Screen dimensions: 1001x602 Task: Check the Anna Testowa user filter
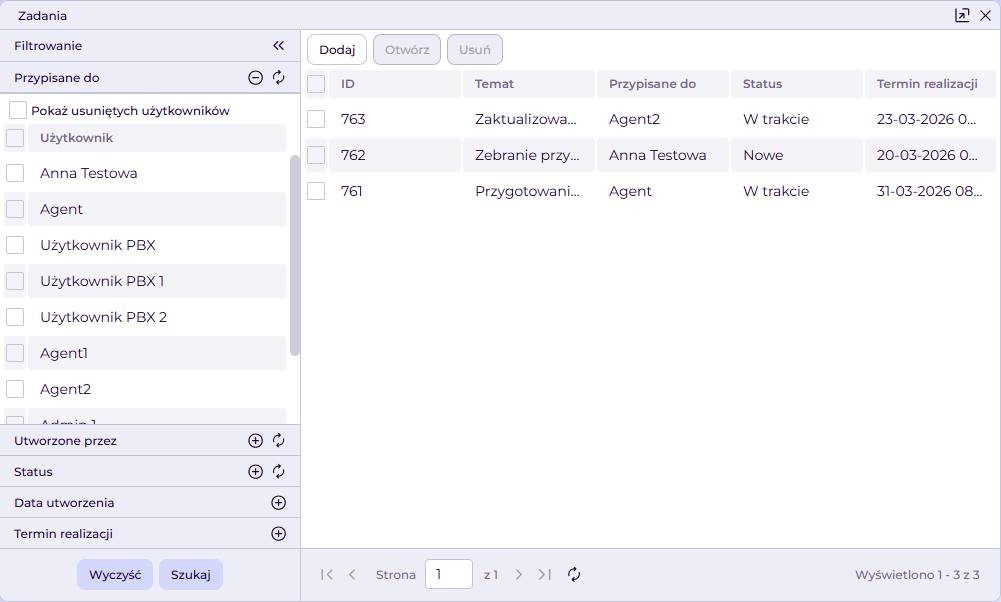point(15,173)
